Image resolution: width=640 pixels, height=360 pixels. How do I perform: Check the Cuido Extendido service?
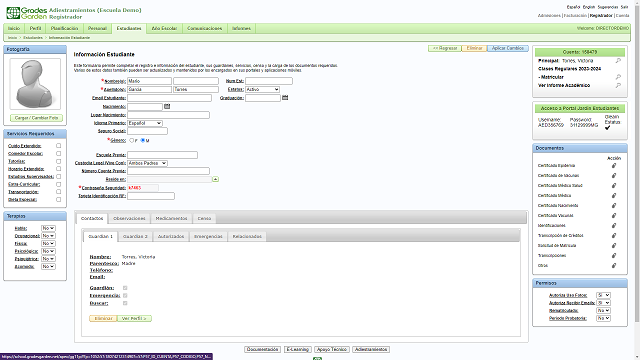(x=58, y=146)
